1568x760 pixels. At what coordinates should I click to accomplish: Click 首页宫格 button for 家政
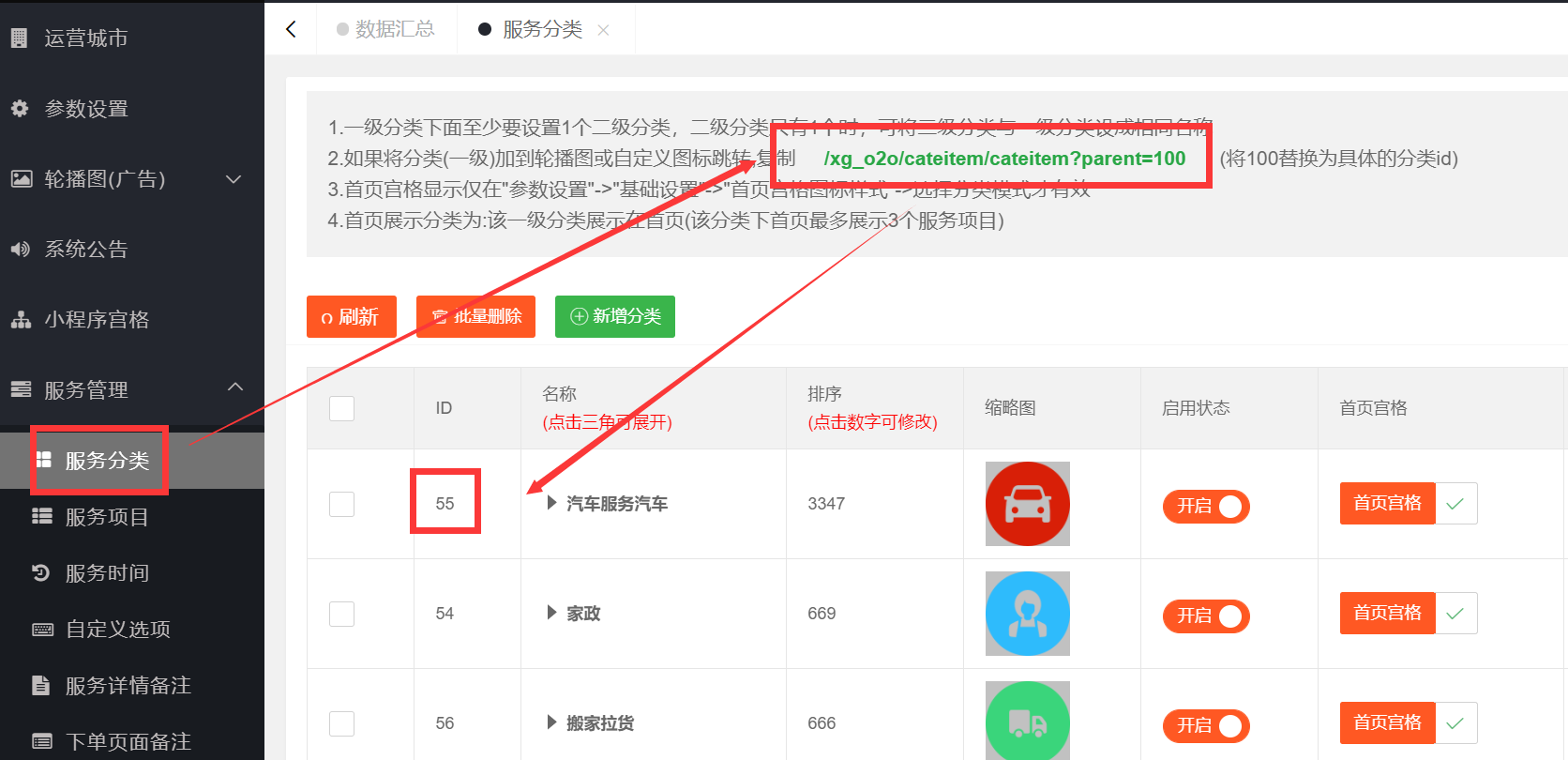click(1388, 613)
